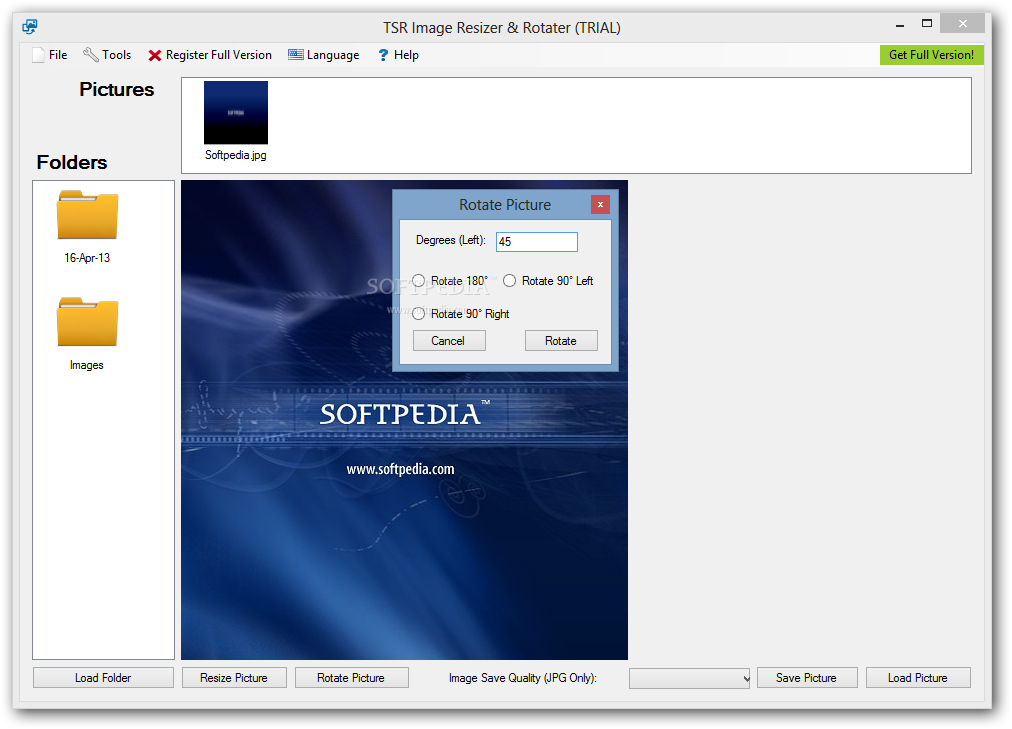Viewport: 1012px width, 729px height.
Task: Click the Images folder label
Action: 86,365
